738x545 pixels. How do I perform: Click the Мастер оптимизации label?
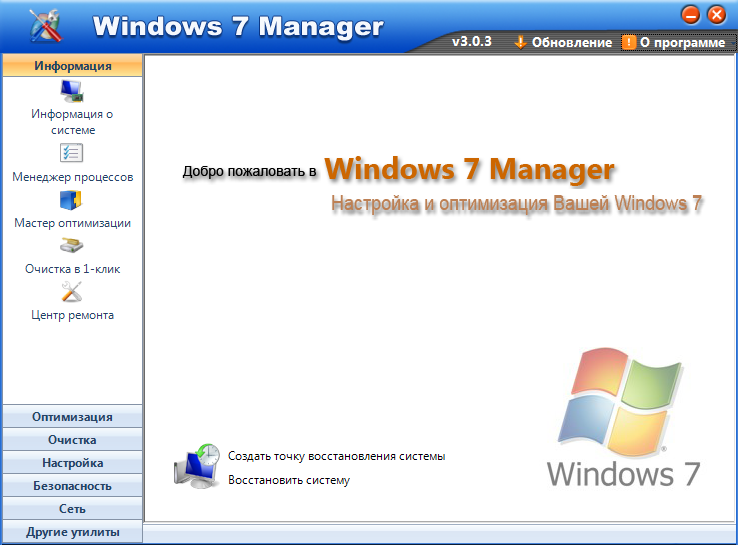pos(72,223)
